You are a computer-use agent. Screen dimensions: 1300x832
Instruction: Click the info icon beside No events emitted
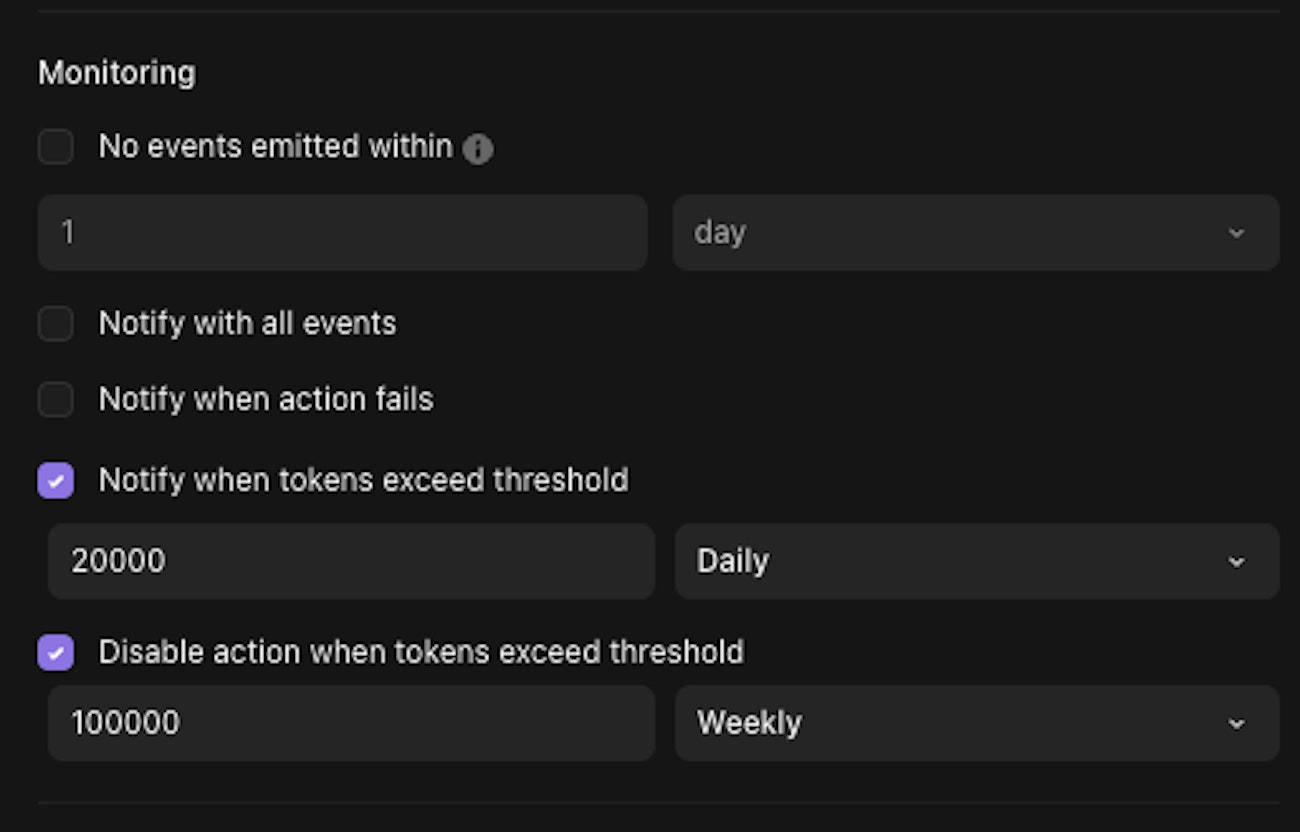pos(478,149)
